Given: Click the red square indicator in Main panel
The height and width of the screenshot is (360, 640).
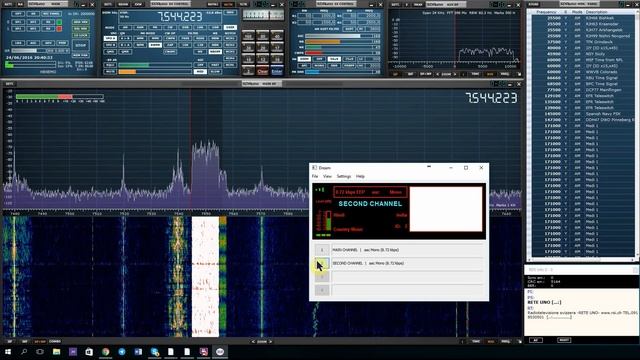Looking at the screenshot, I should tap(59, 29).
